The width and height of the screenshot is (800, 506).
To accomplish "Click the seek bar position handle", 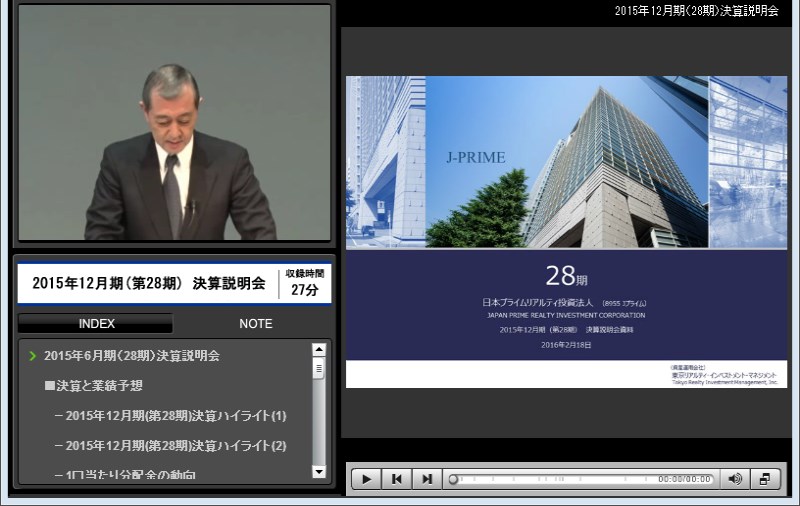I will tap(453, 479).
